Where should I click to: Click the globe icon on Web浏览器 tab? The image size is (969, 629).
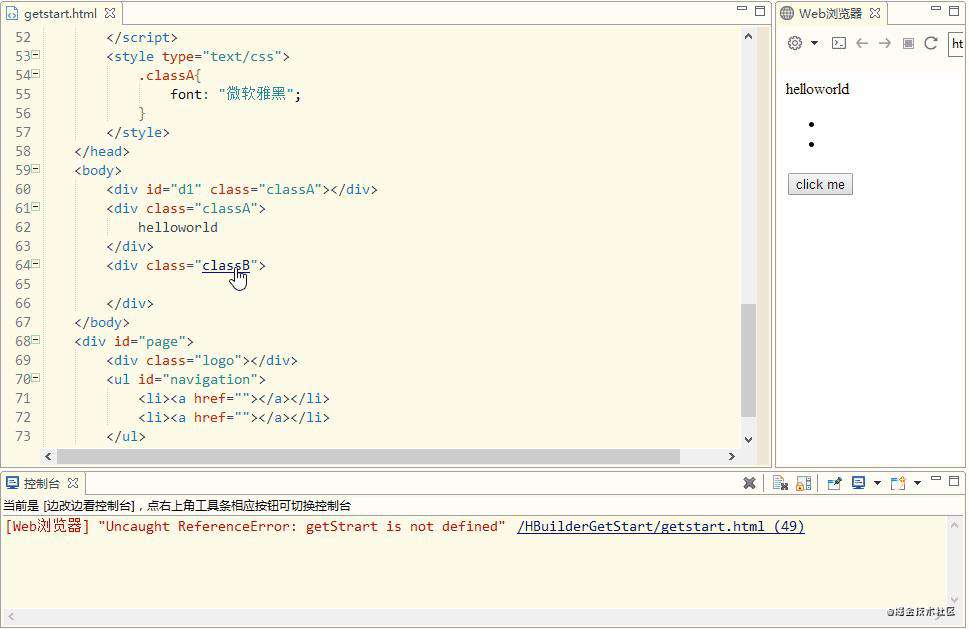click(x=787, y=13)
